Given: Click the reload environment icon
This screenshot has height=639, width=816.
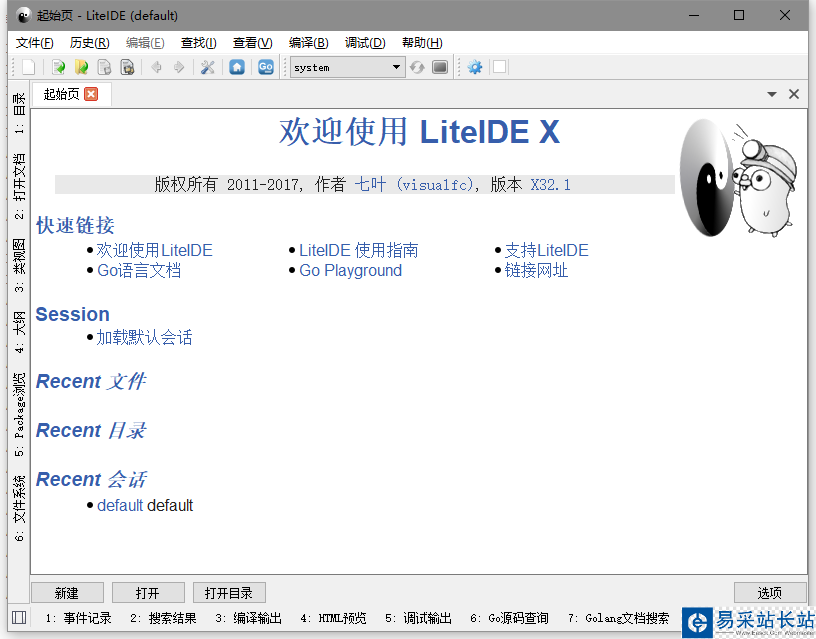Looking at the screenshot, I should pos(417,67).
